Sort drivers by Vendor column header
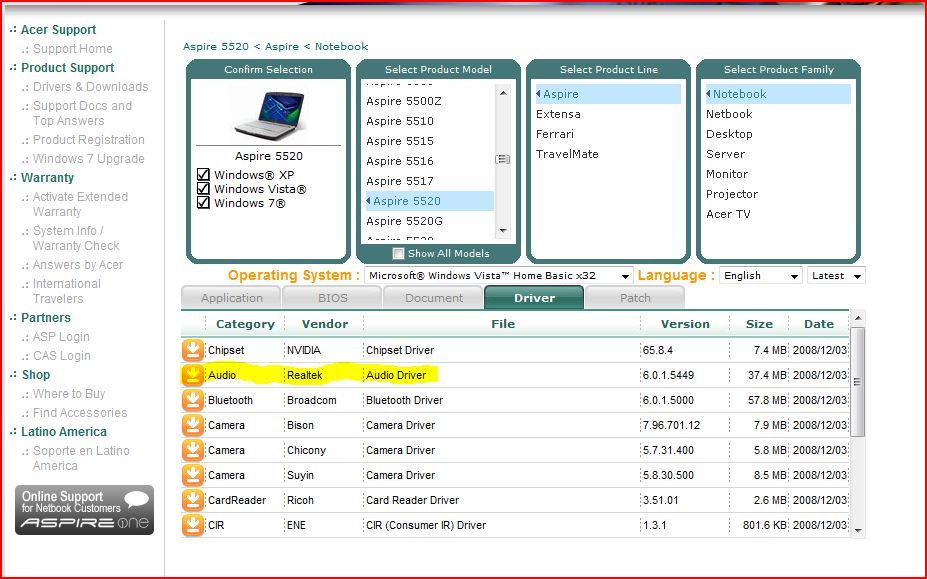The height and width of the screenshot is (579, 927). coord(325,324)
